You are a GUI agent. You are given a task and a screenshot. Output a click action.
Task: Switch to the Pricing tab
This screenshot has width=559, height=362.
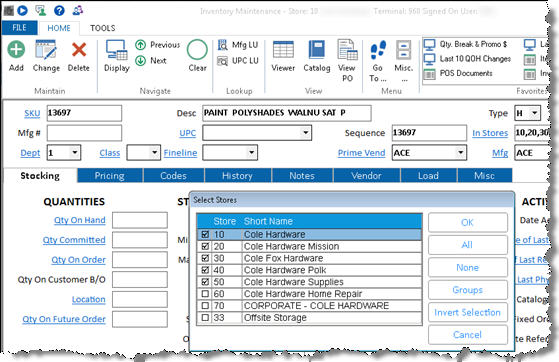(x=109, y=175)
